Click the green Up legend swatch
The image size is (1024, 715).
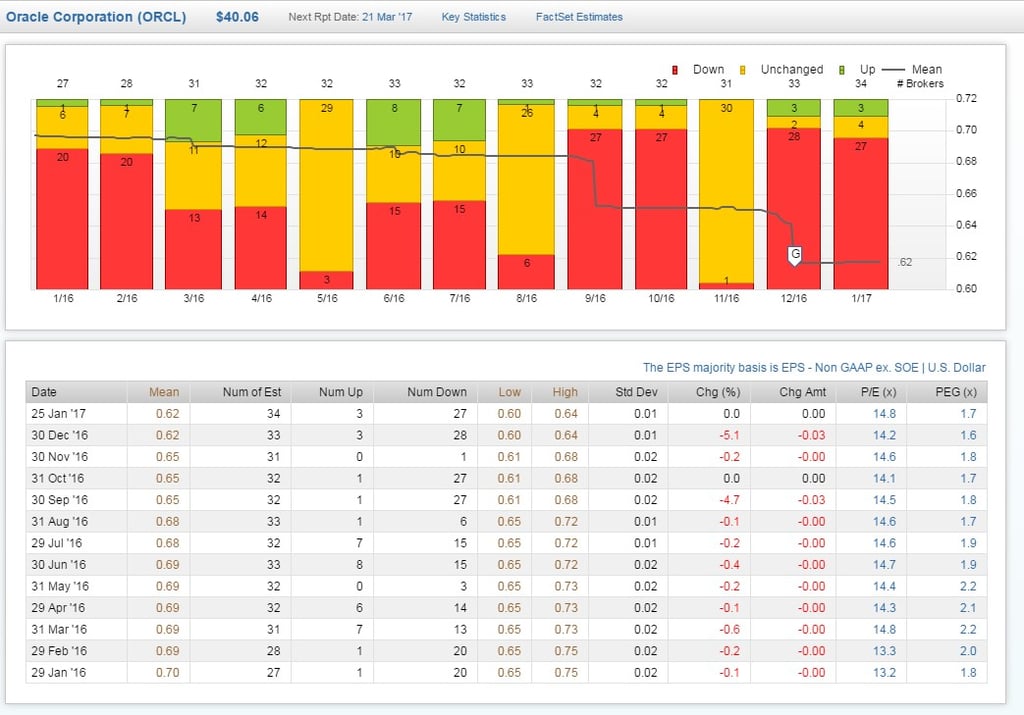pyautogui.click(x=841, y=70)
